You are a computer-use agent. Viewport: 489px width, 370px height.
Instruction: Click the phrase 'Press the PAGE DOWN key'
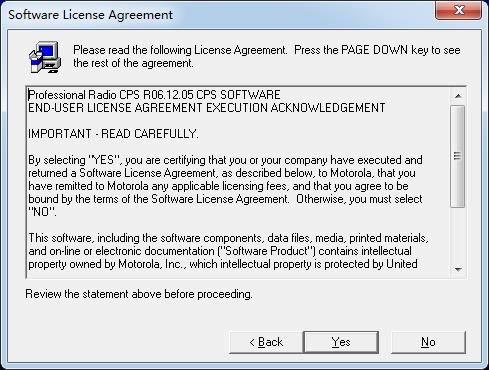(361, 50)
